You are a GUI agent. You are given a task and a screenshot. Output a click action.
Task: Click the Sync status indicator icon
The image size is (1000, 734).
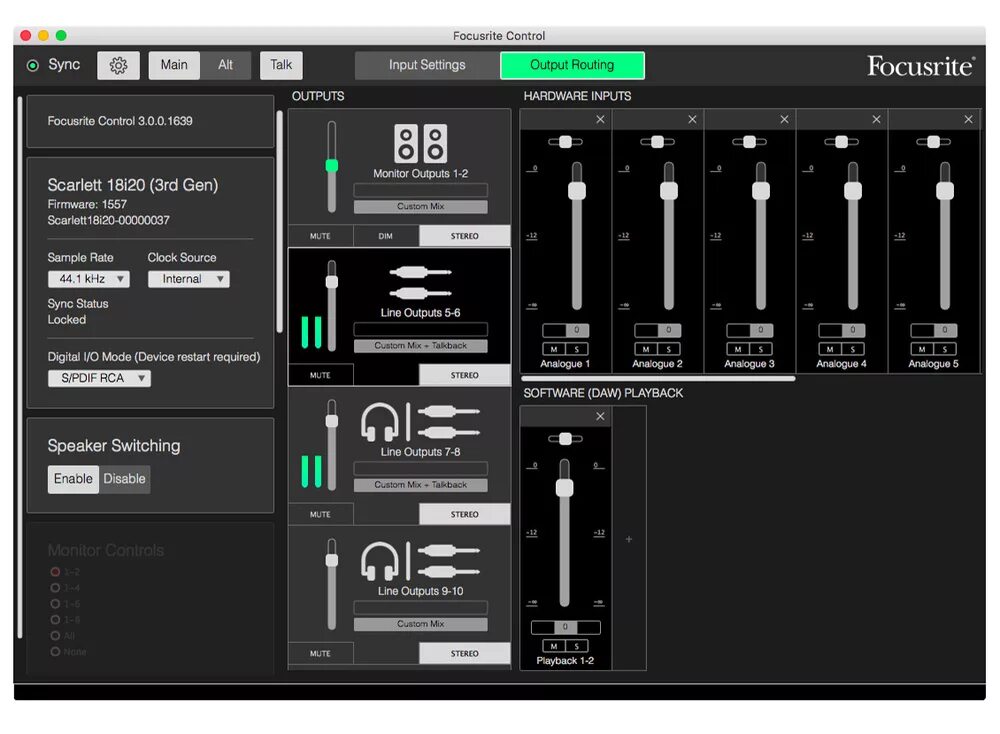click(33, 65)
